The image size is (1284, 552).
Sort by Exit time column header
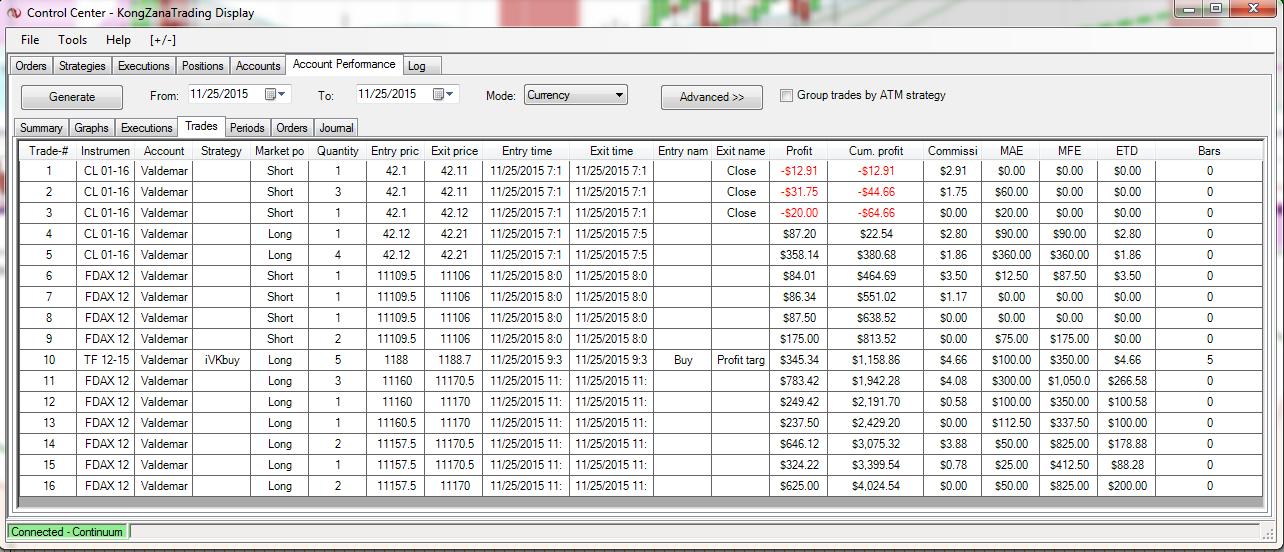pos(611,151)
